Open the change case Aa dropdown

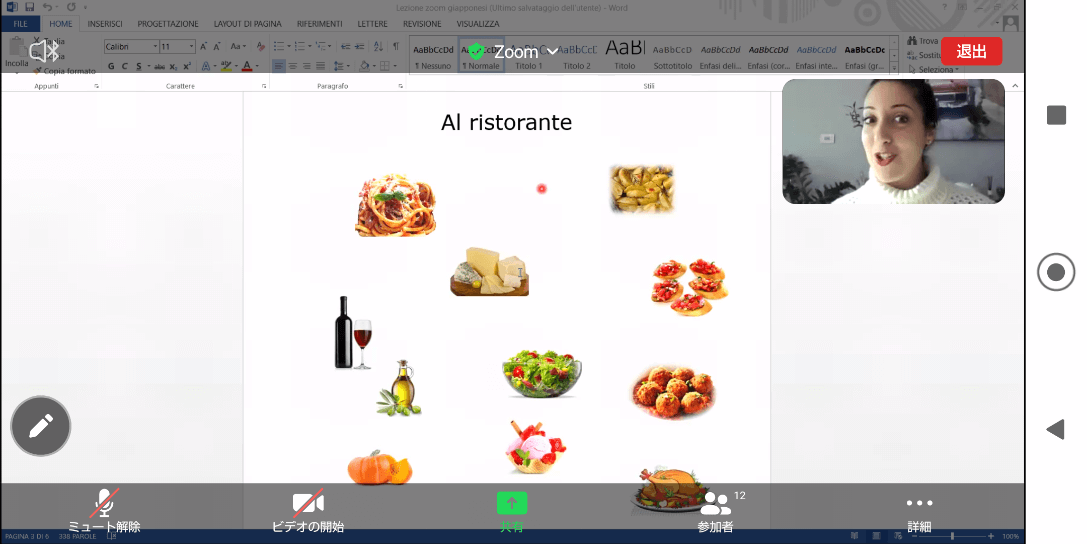pos(238,46)
